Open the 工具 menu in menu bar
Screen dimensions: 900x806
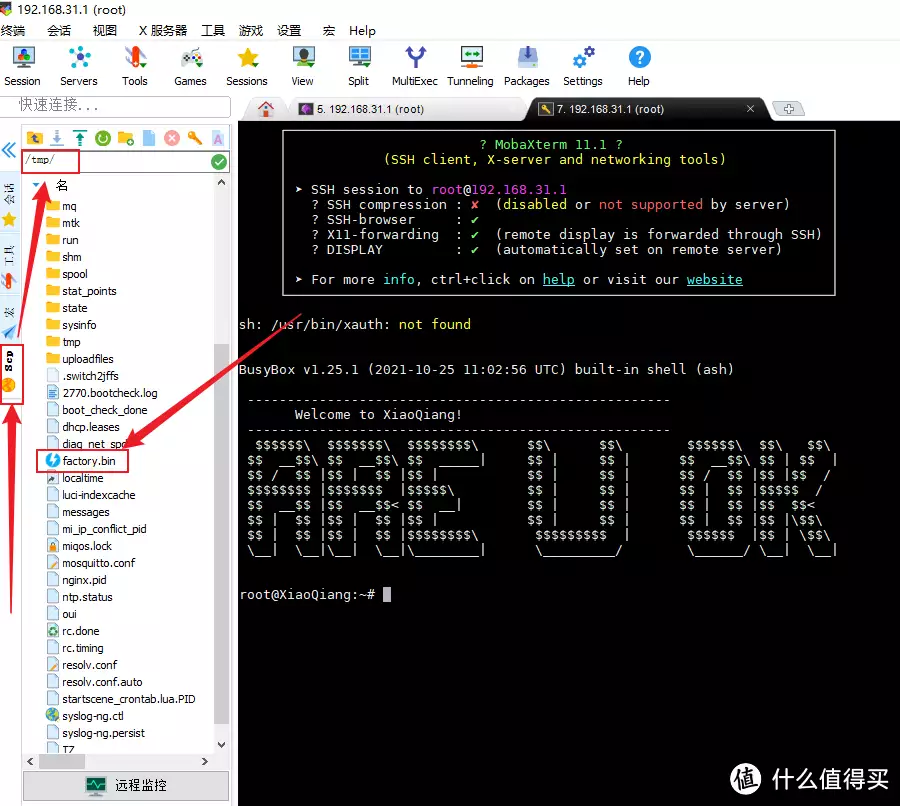coord(213,30)
